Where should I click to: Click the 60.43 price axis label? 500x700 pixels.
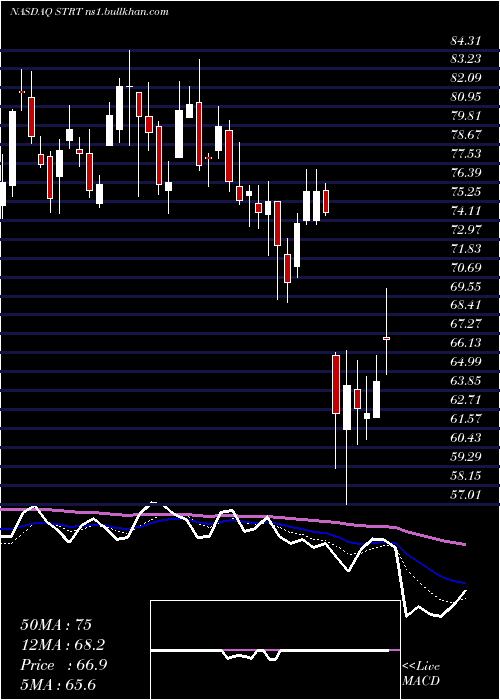[466, 438]
